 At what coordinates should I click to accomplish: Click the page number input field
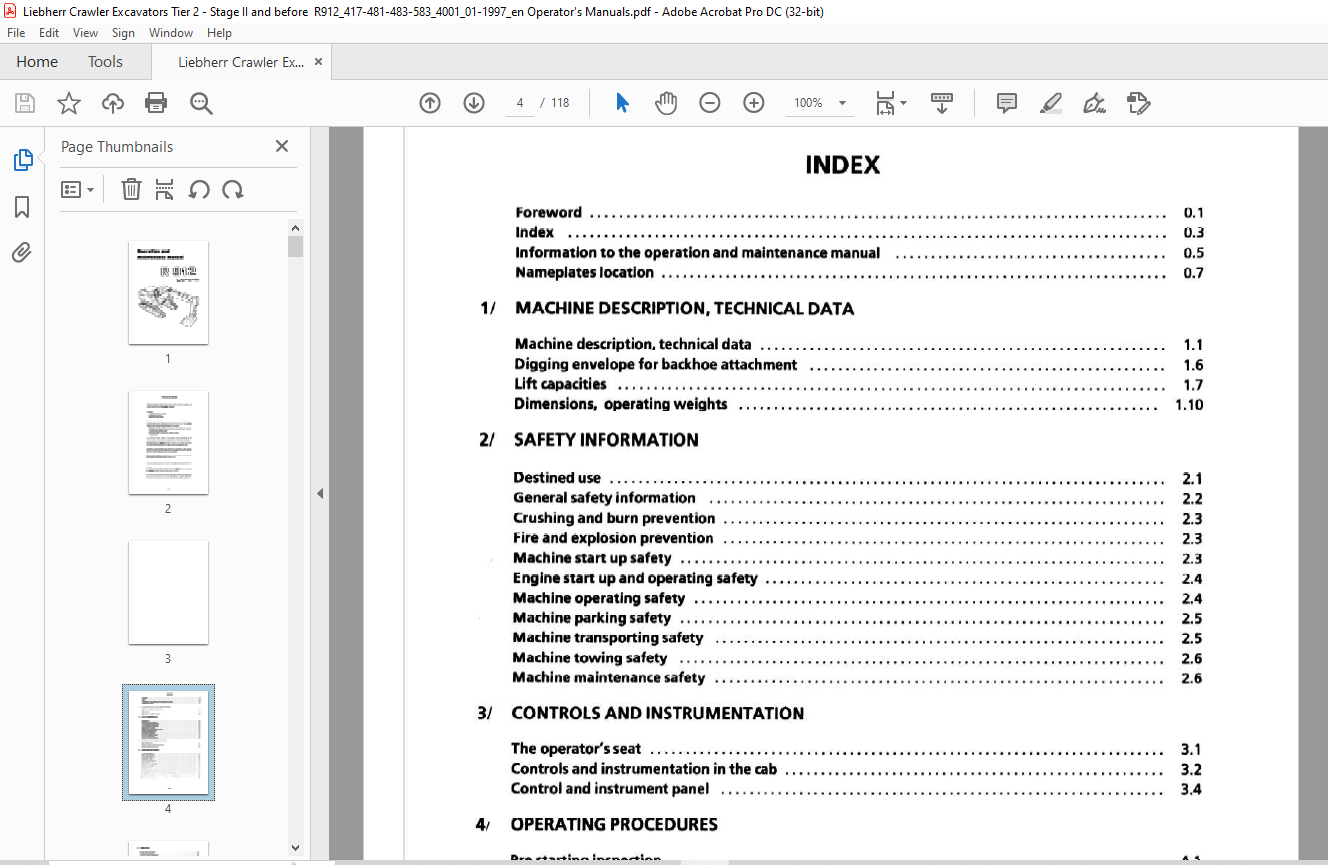pyautogui.click(x=520, y=103)
